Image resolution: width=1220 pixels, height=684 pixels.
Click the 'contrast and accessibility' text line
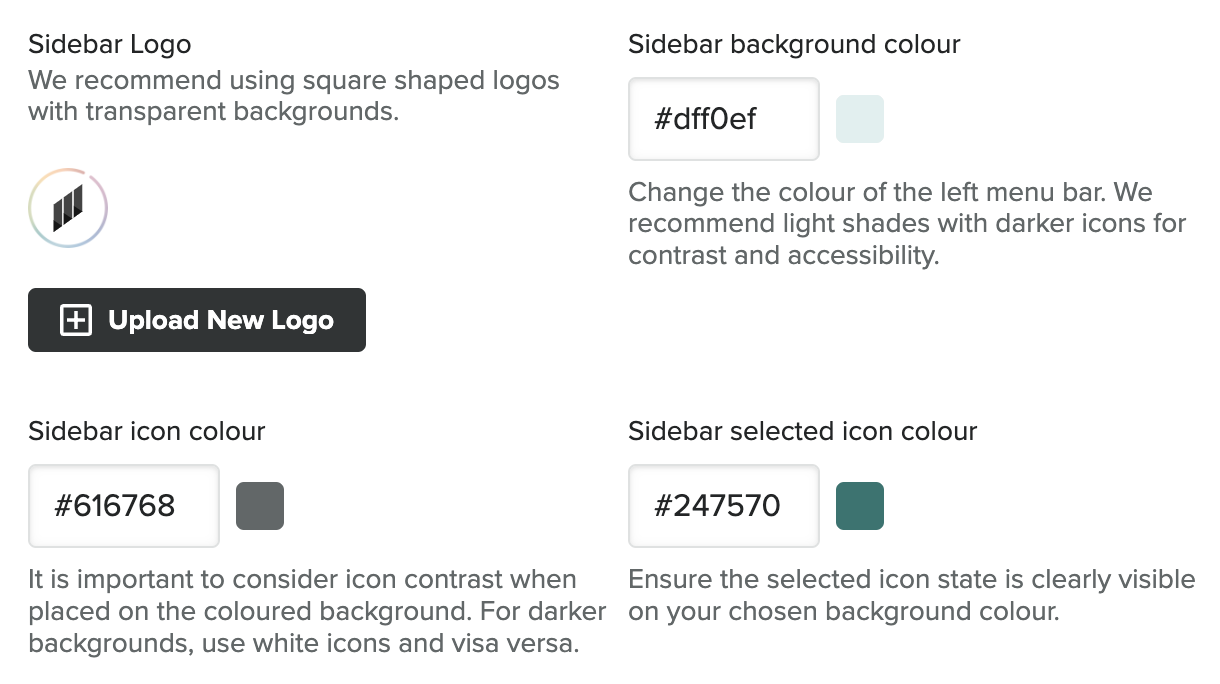tap(783, 255)
